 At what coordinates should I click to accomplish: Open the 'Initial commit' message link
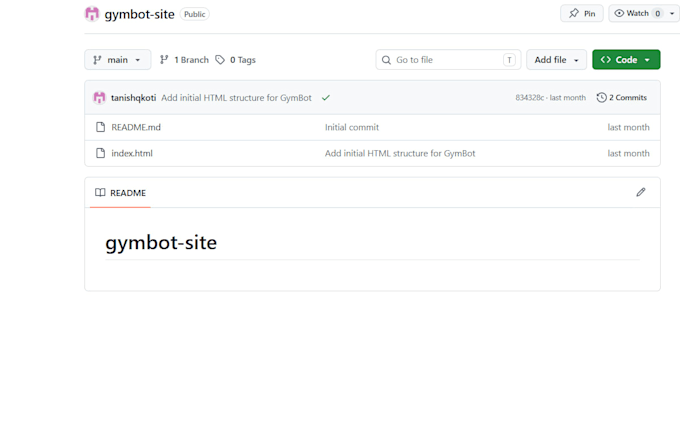(352, 127)
